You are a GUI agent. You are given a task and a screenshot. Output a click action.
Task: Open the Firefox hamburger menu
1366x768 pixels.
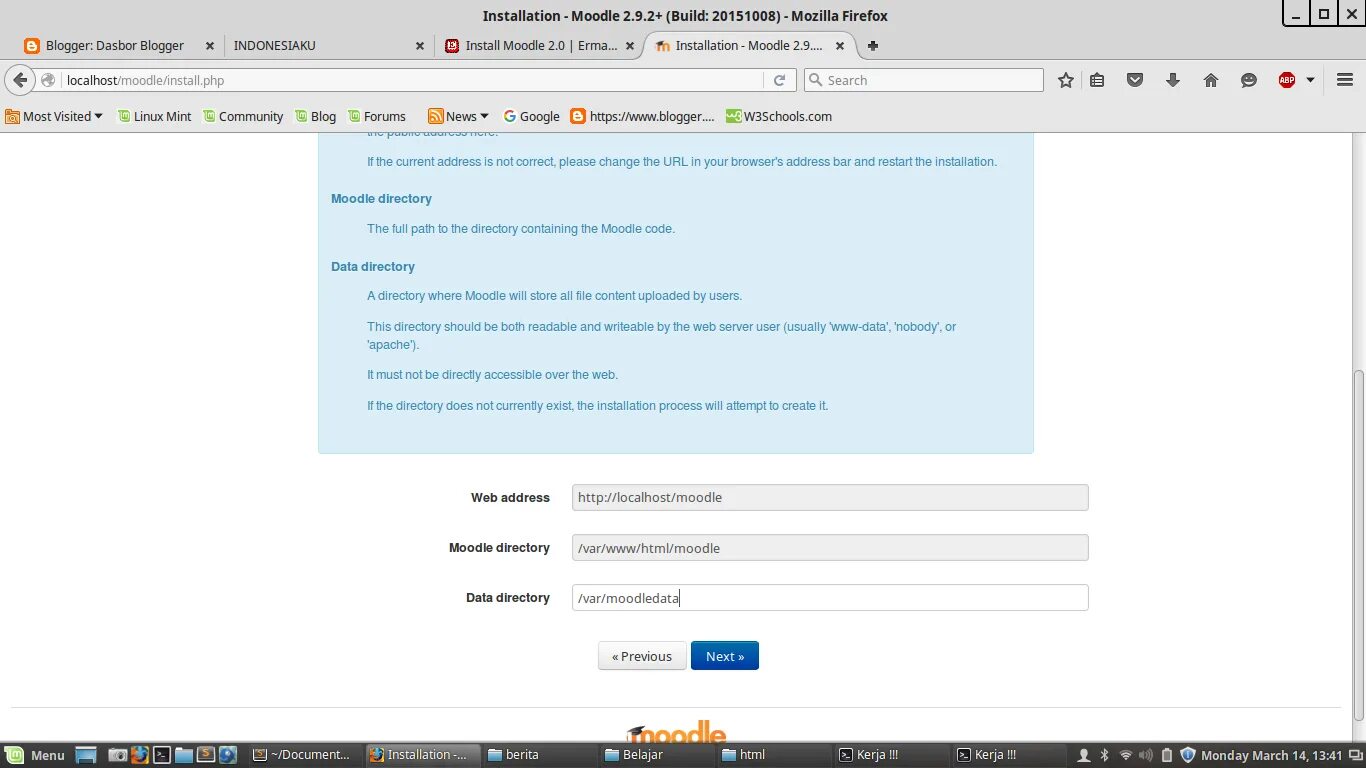1345,80
